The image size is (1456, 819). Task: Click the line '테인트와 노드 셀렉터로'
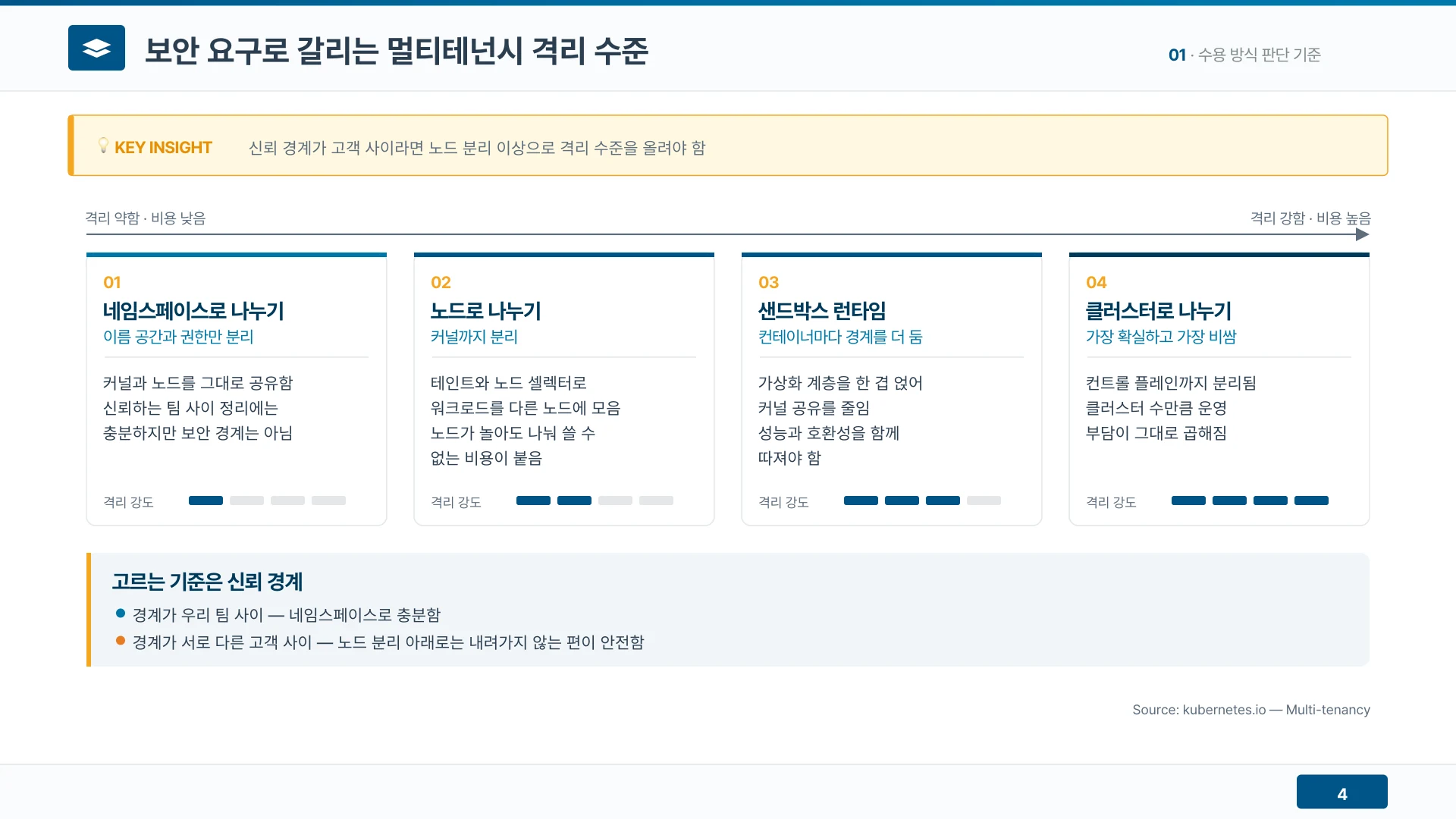pyautogui.click(x=509, y=382)
